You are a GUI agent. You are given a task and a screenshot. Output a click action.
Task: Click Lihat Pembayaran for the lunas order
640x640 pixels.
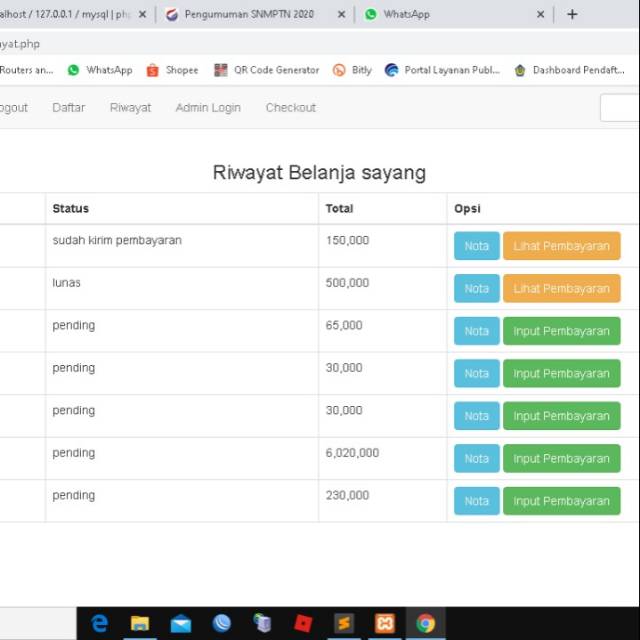pos(561,289)
